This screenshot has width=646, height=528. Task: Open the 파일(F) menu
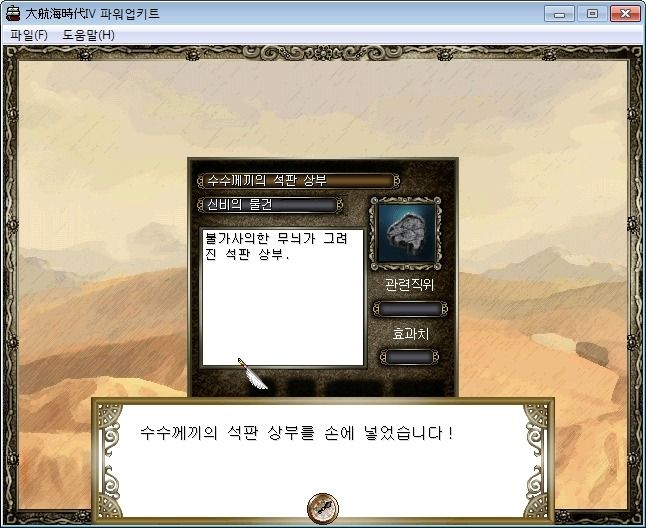tap(29, 35)
